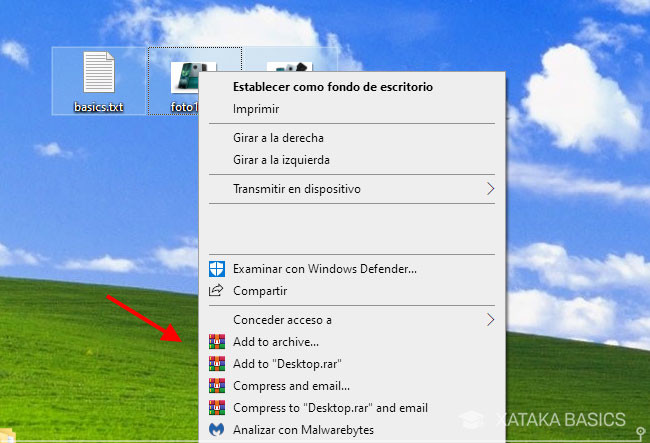Click WinRAR icon beside Compress and email
650x443 pixels.
click(216, 386)
